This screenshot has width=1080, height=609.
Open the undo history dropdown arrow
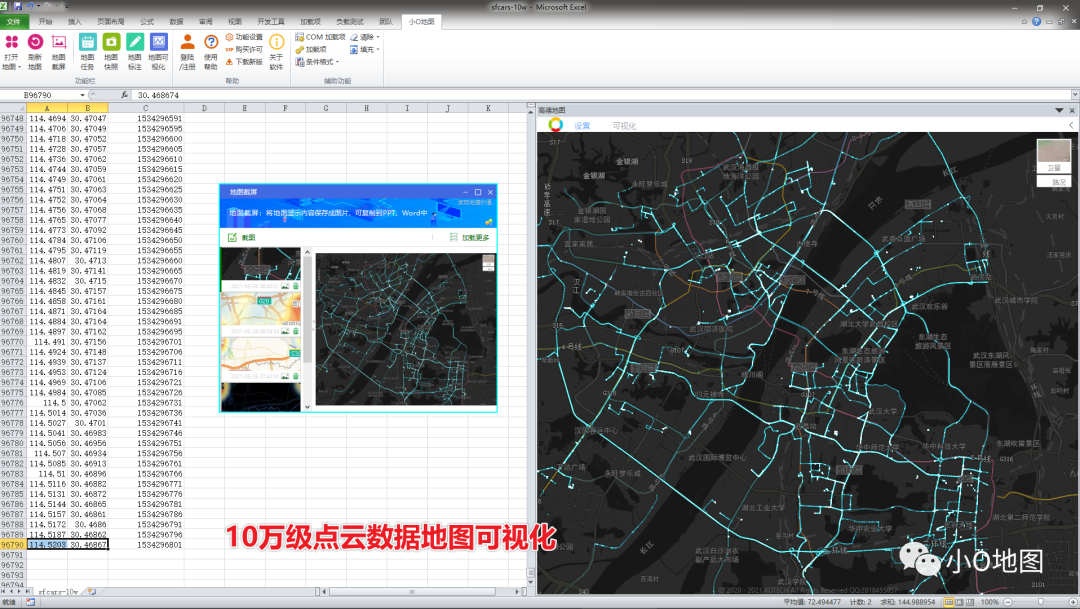(x=40, y=6)
